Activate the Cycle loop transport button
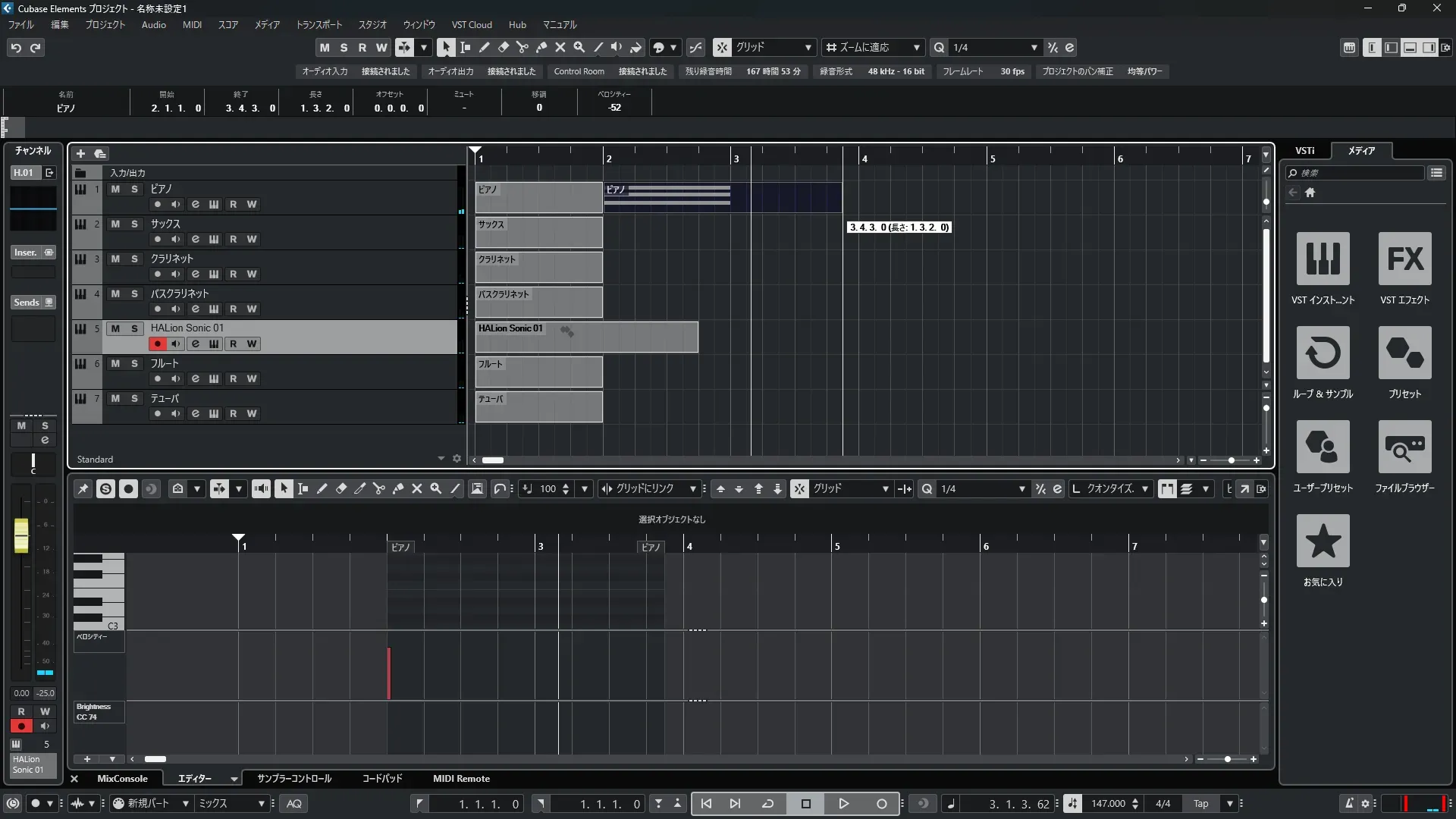 (x=767, y=804)
